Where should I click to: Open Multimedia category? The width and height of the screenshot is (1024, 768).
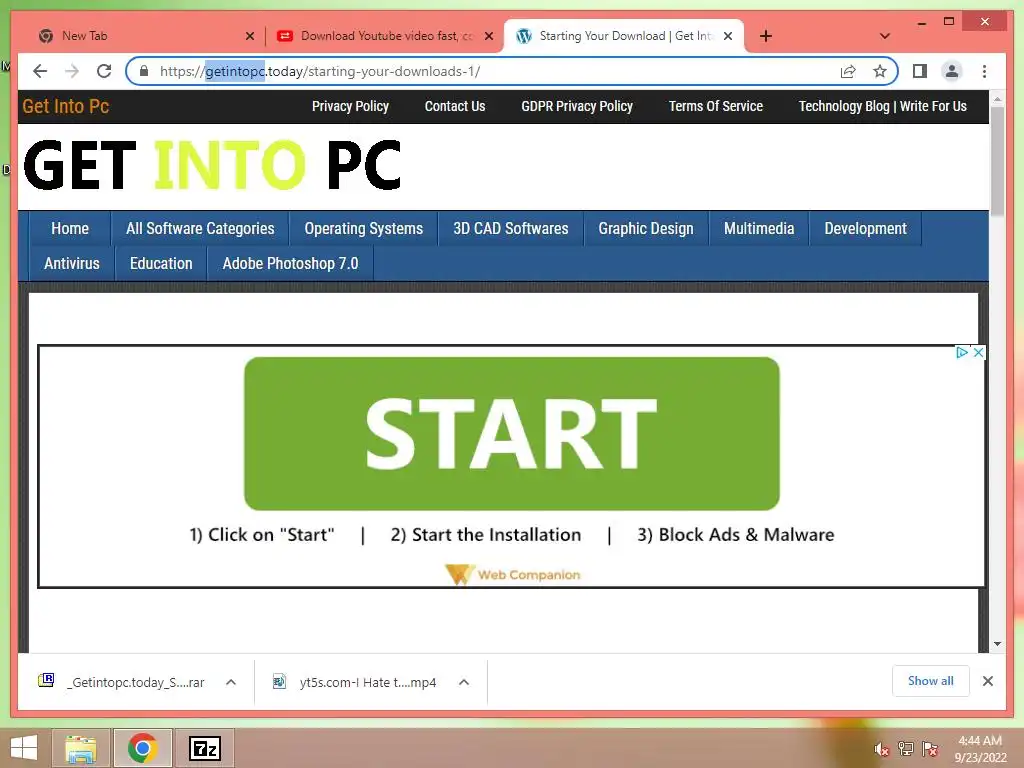(759, 229)
